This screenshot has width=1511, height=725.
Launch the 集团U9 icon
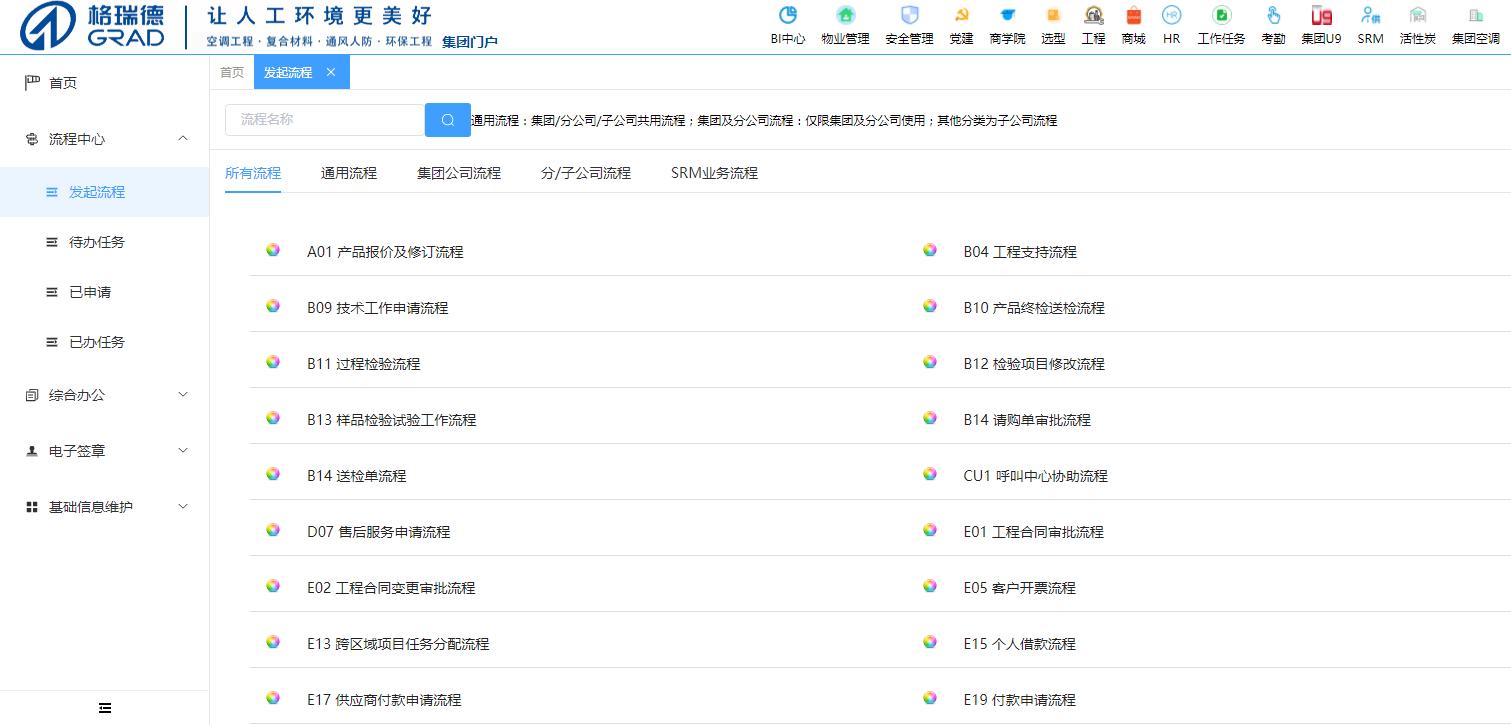coord(1321,16)
